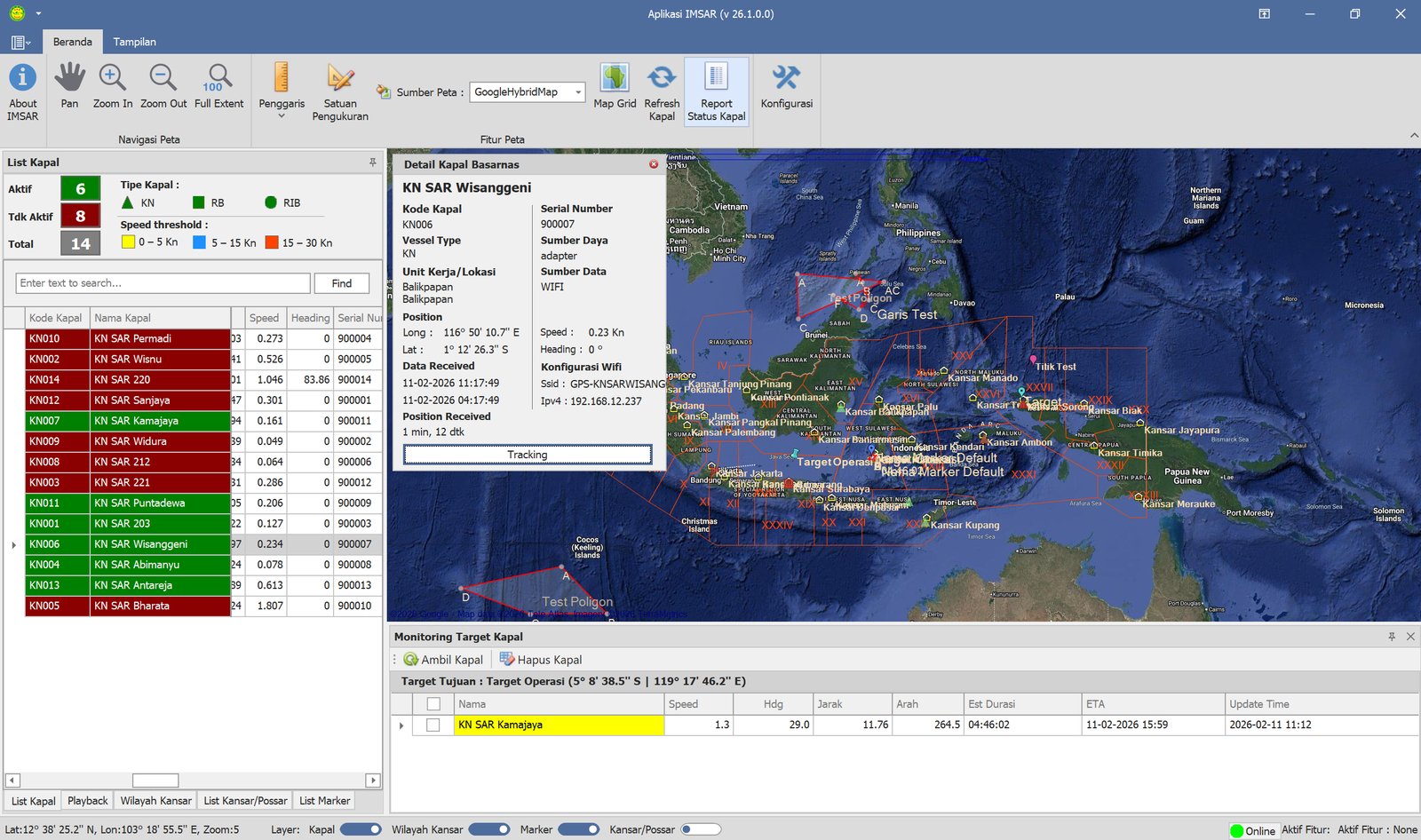Open Konfigurasi tools
Screen dimensions: 1421x840
(787, 86)
